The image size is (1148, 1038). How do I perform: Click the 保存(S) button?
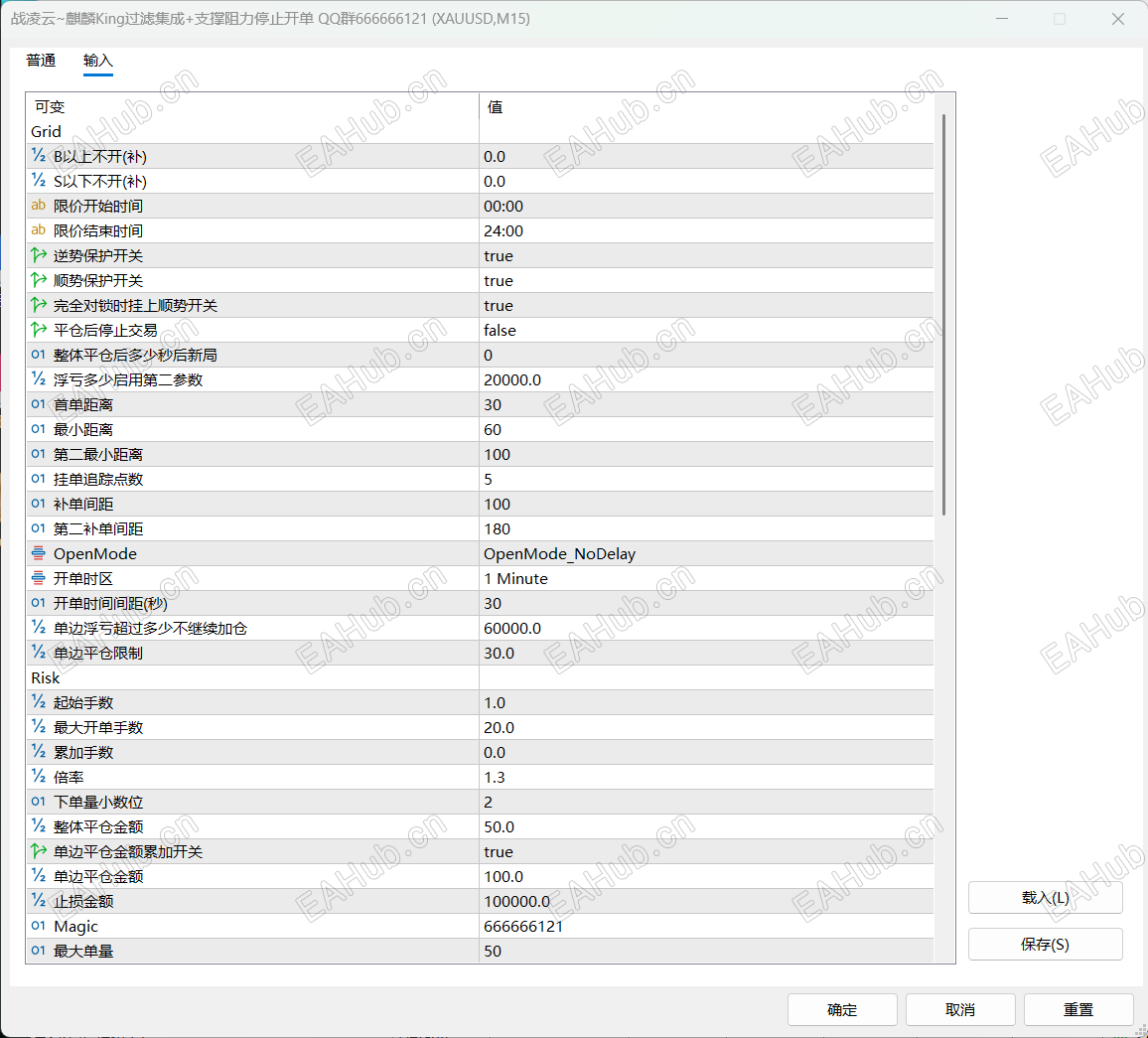click(x=1045, y=945)
